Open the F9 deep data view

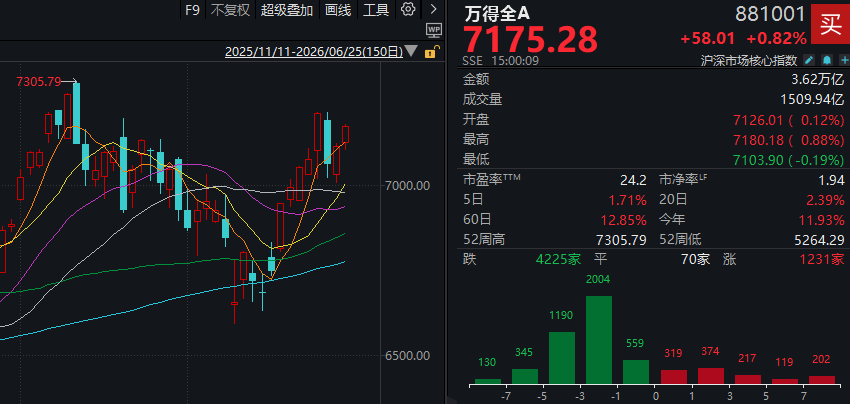tap(192, 10)
